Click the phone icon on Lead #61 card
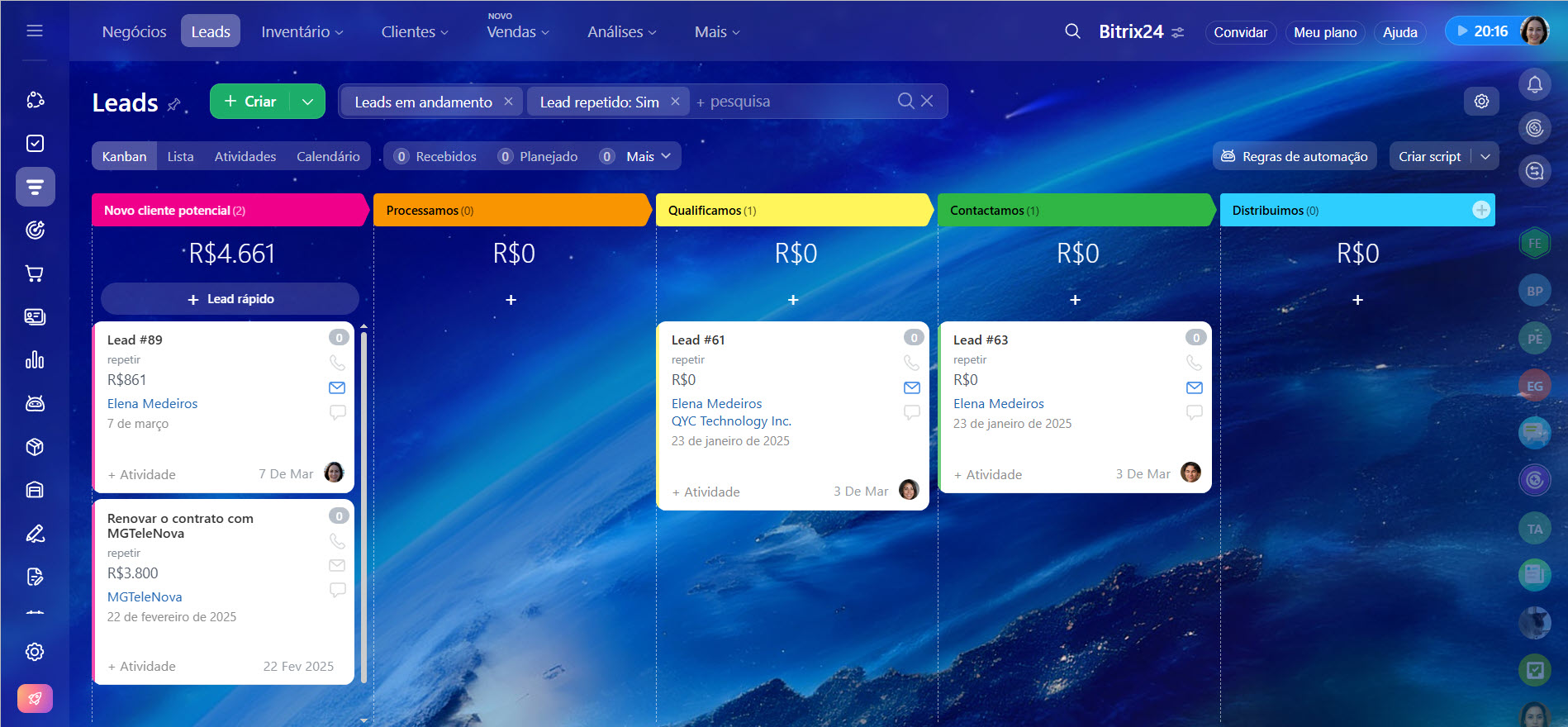Viewport: 1568px width, 727px height. 911,363
